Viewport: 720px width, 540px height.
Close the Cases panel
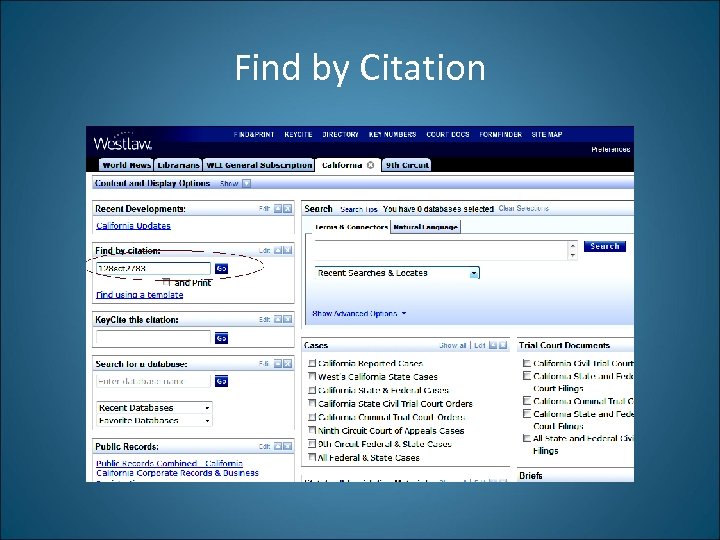(503, 345)
